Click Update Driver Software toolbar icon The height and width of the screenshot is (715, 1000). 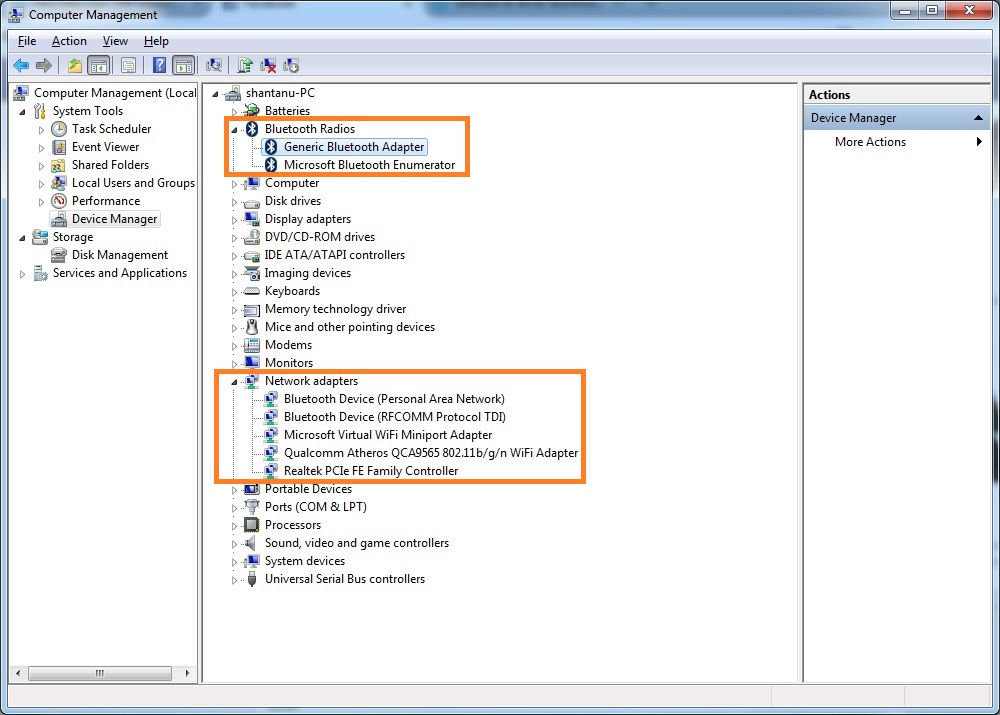pyautogui.click(x=245, y=65)
